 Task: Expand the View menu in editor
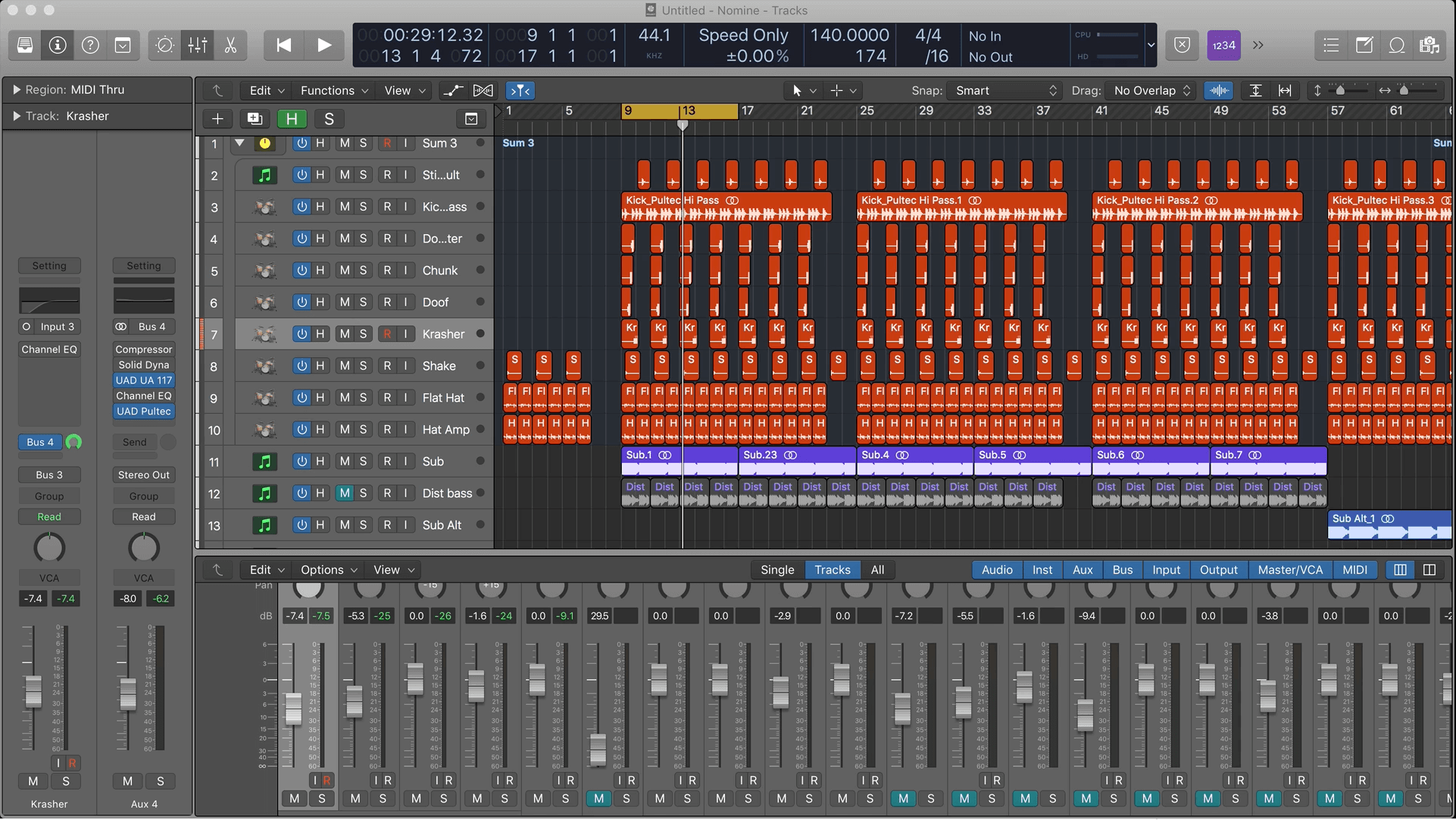coord(402,92)
